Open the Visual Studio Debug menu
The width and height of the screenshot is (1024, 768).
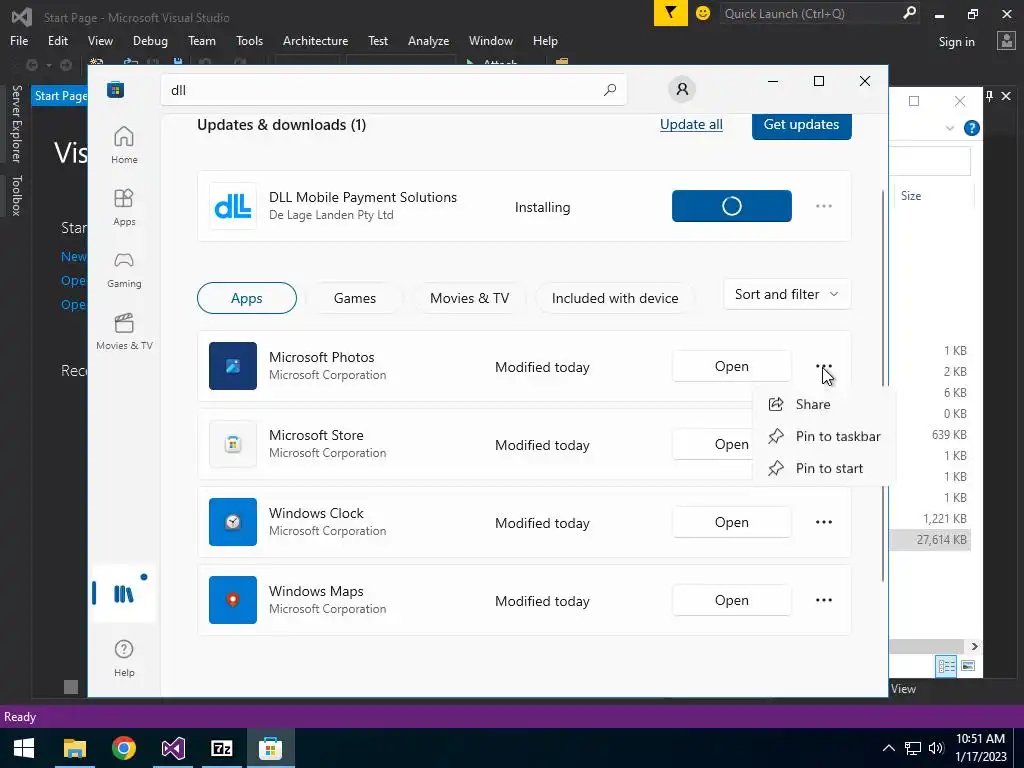pyautogui.click(x=150, y=40)
